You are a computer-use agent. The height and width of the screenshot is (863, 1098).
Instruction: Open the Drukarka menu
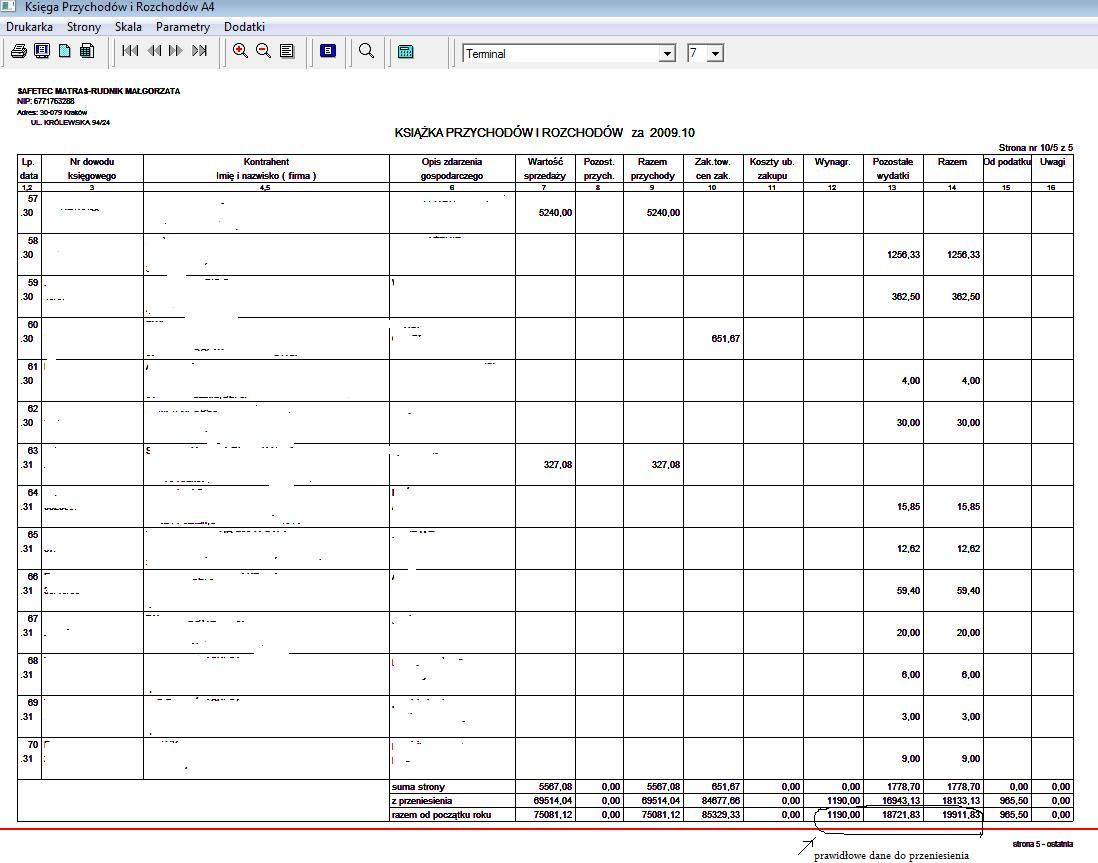pyautogui.click(x=30, y=27)
